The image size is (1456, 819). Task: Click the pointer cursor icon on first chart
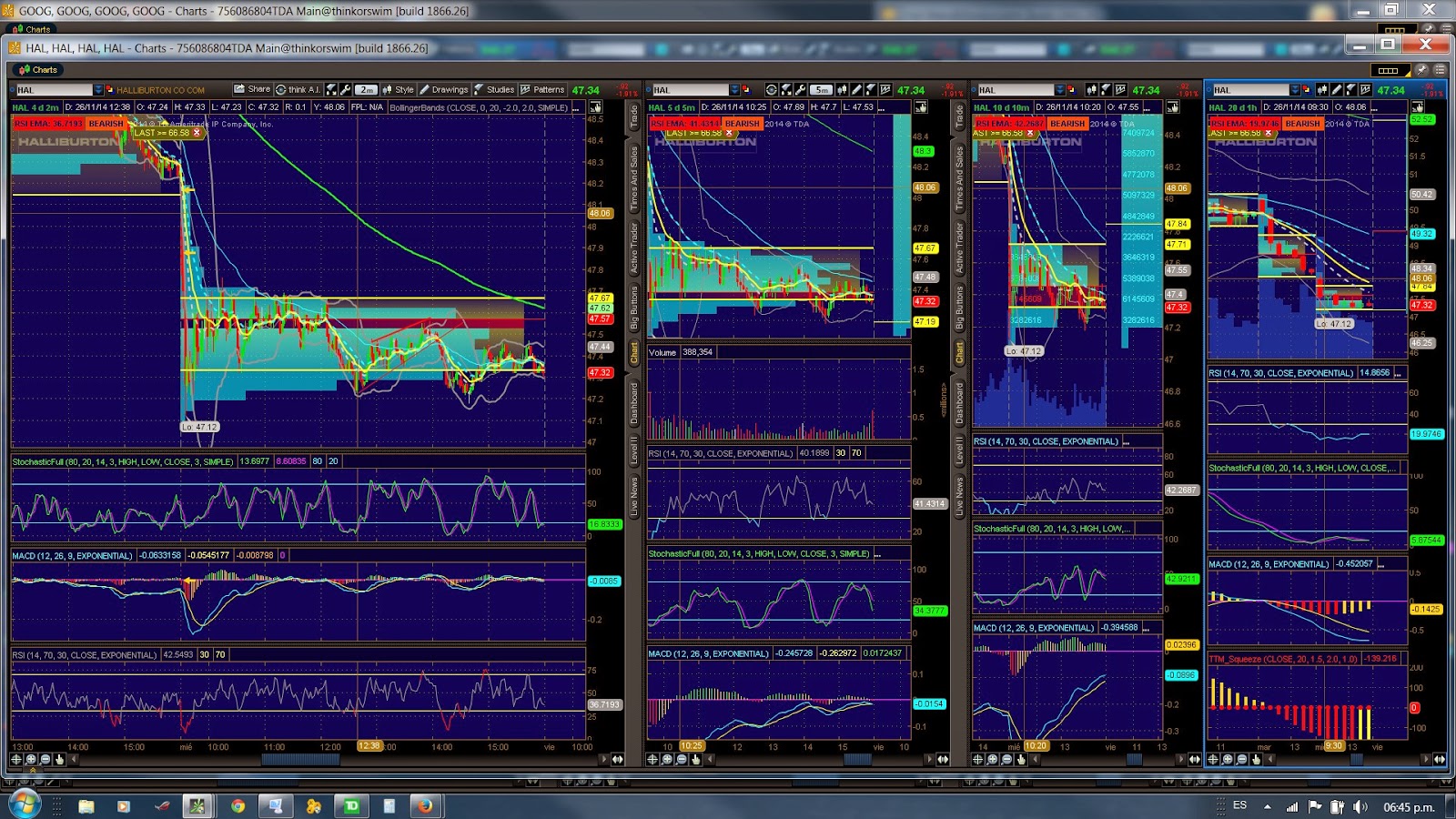coord(595,107)
